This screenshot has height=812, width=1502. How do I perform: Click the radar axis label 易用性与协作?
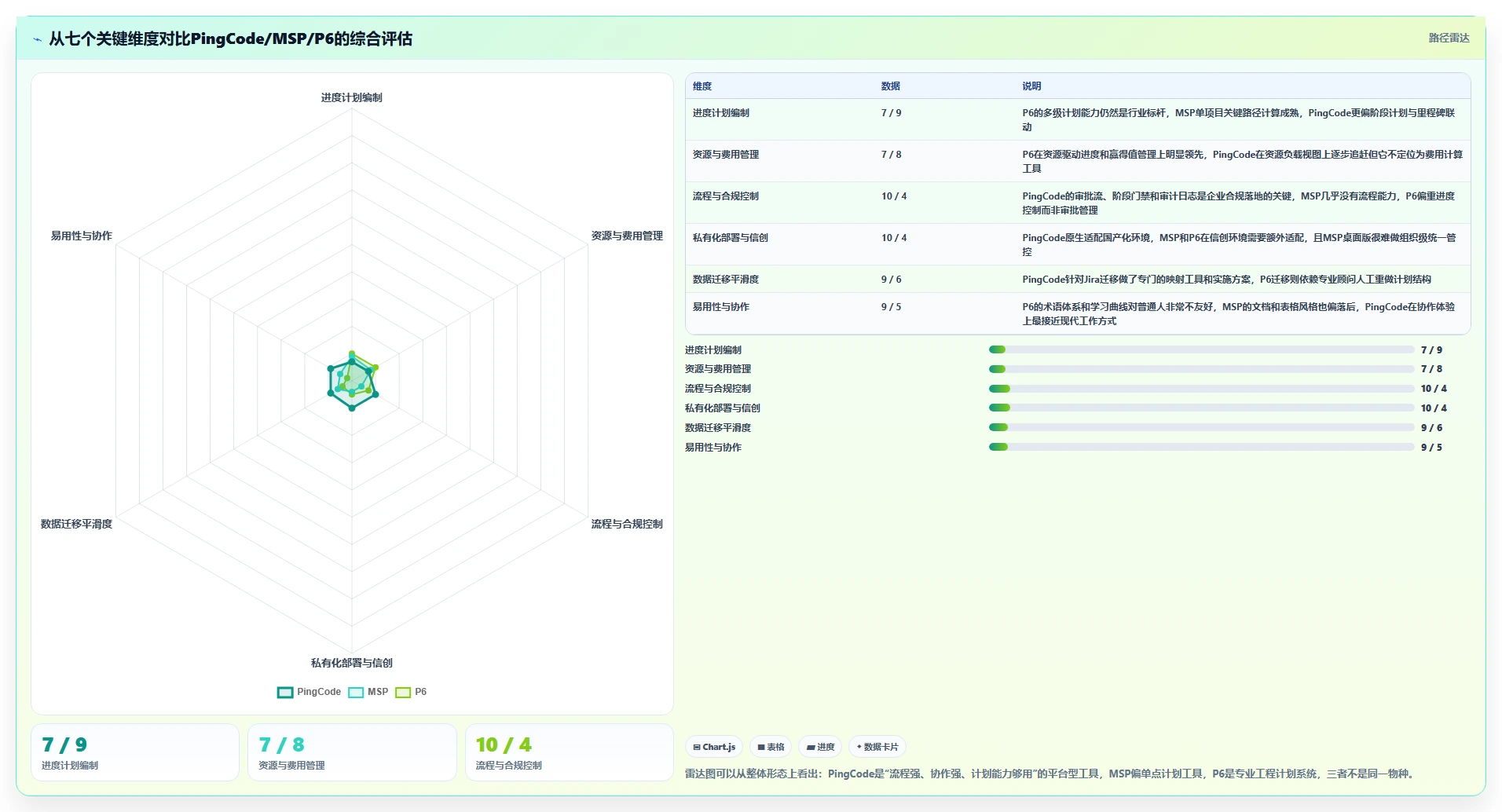tap(81, 236)
